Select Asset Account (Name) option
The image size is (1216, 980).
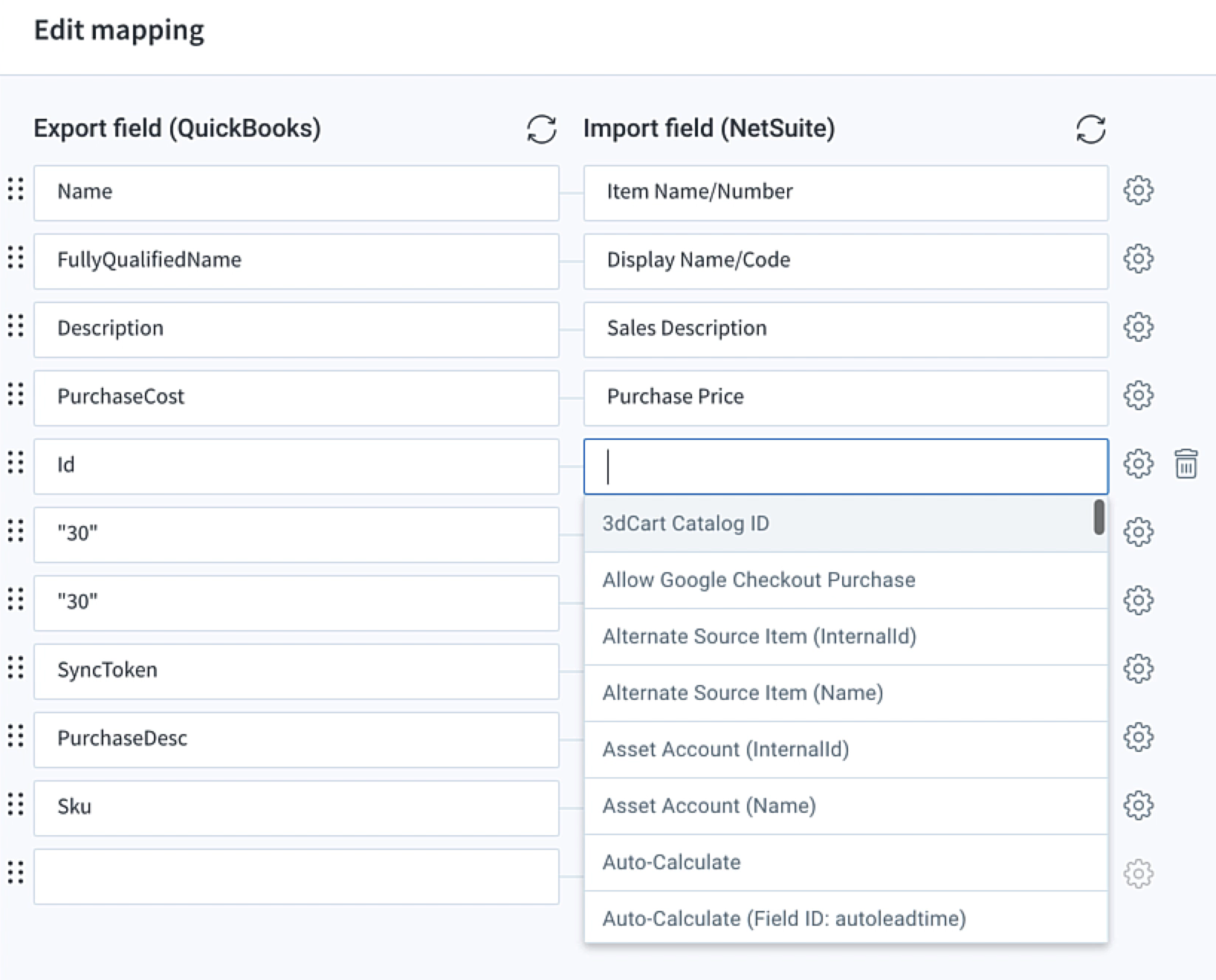(846, 806)
